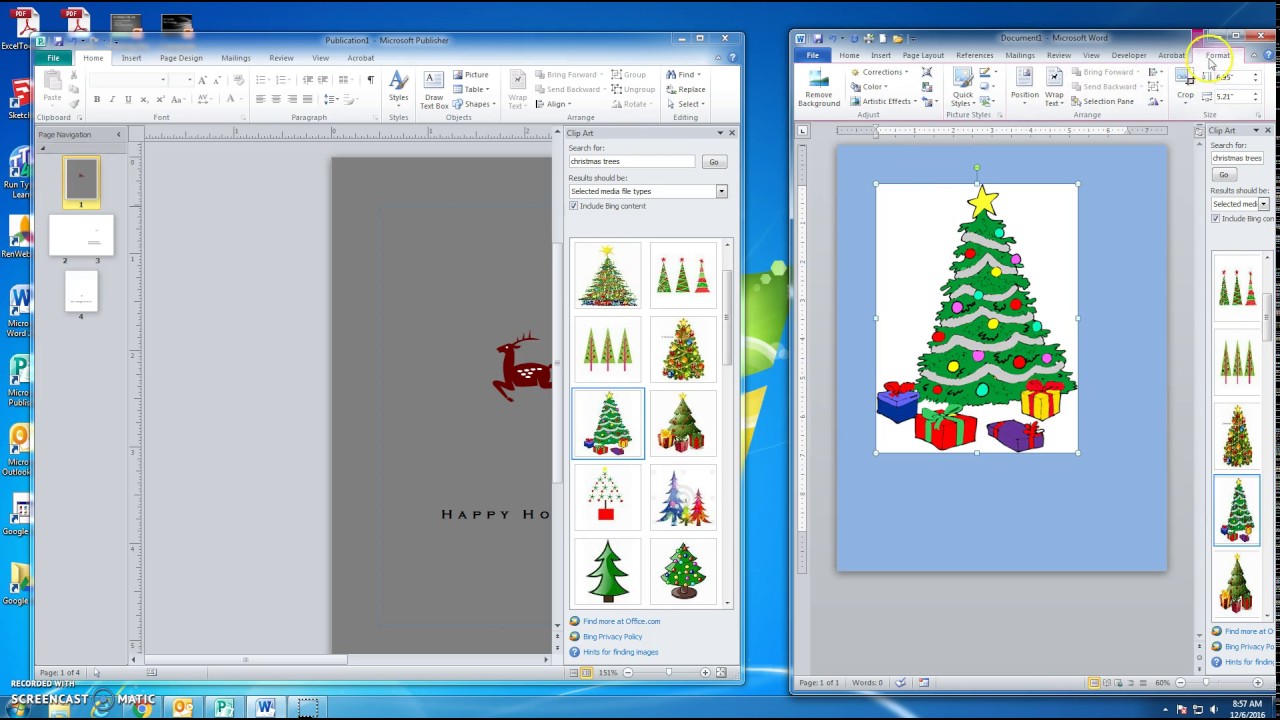Open Color dropdown in Word ribbon
Image resolution: width=1280 pixels, height=720 pixels.
point(869,86)
